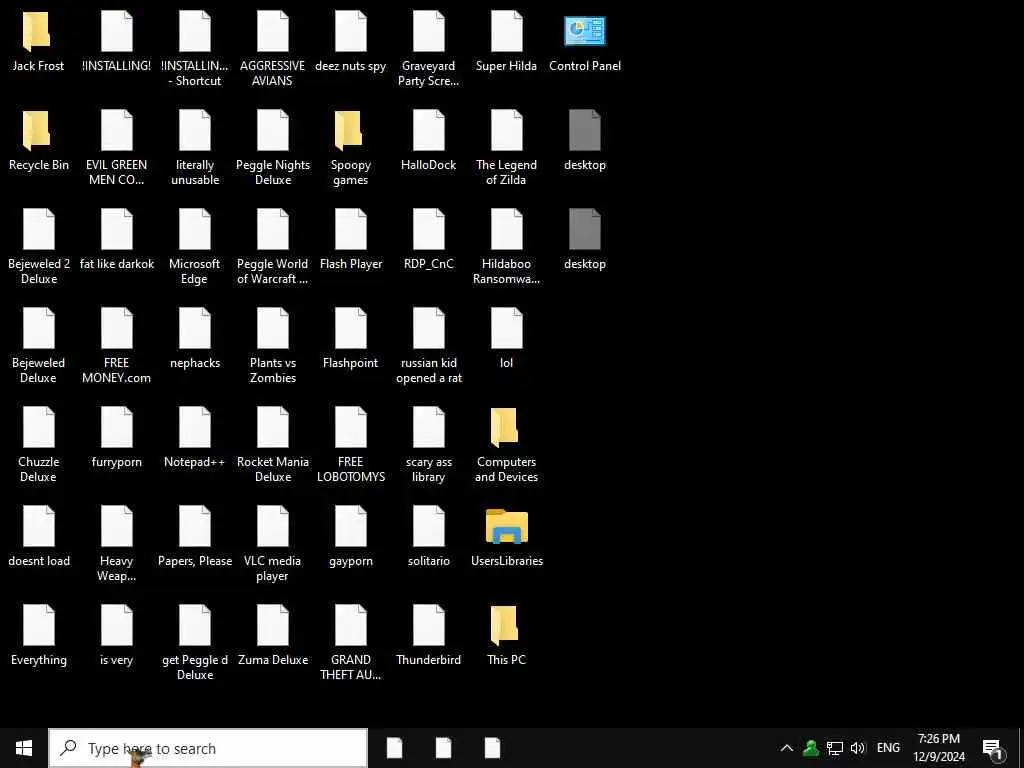The image size is (1024, 768).
Task: Select the Super Hilda icon
Action: [x=507, y=31]
